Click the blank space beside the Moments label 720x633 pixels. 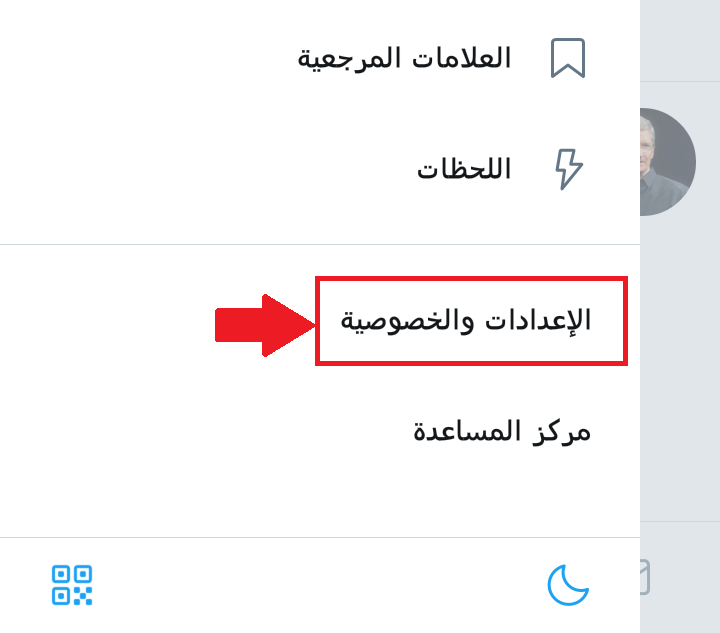coord(207,169)
